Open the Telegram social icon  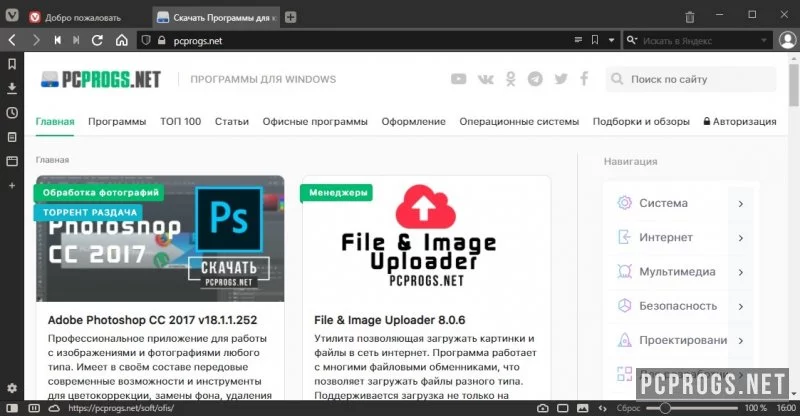coord(535,79)
